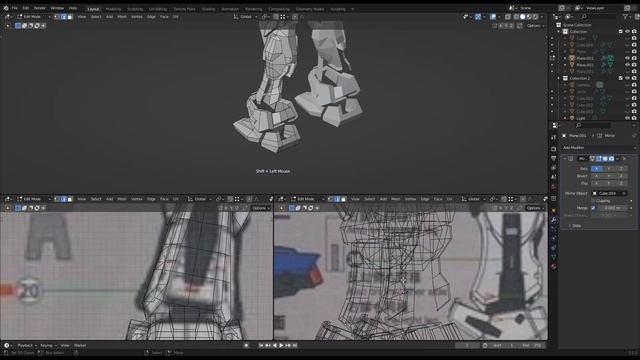This screenshot has height=360, width=640.
Task: Switch to the Shading workspace tab
Action: click(x=208, y=9)
